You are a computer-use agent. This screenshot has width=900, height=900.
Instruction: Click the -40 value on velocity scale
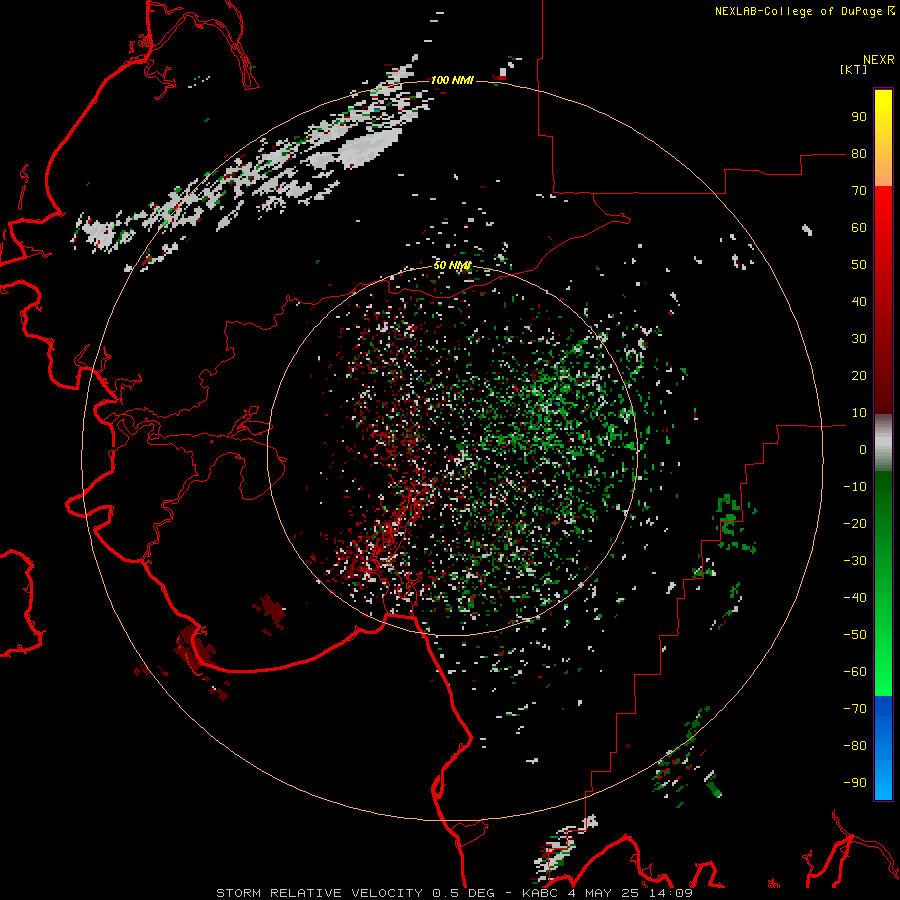[855, 598]
